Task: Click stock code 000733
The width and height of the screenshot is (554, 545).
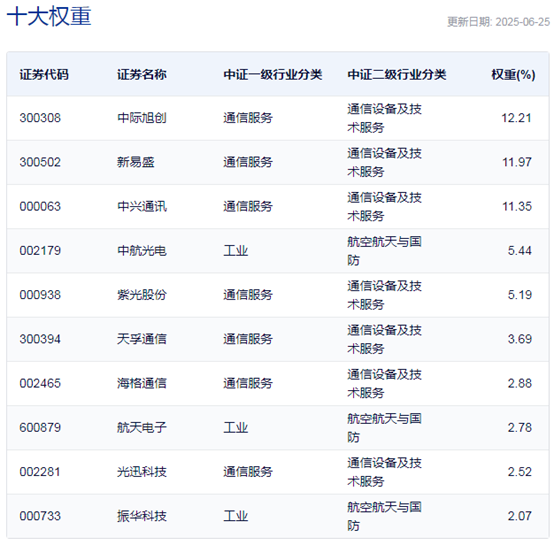Action: click(40, 516)
